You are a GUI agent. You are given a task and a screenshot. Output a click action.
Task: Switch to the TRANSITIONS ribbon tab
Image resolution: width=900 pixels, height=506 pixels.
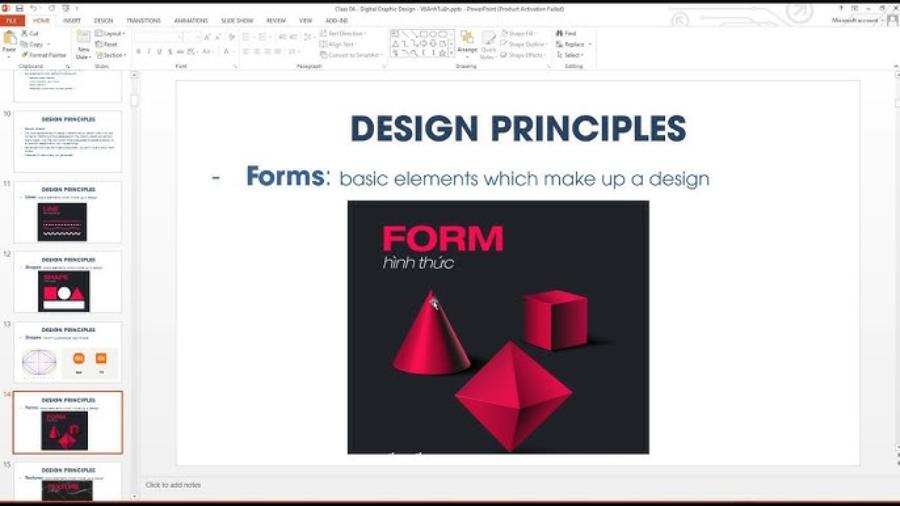coord(143,20)
